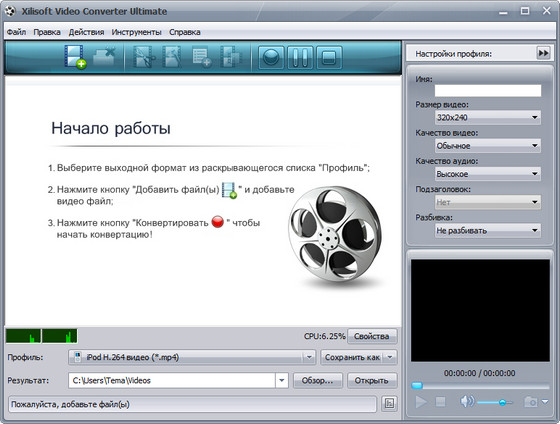
Task: Open the video Effects toolbar icon
Action: click(x=172, y=57)
